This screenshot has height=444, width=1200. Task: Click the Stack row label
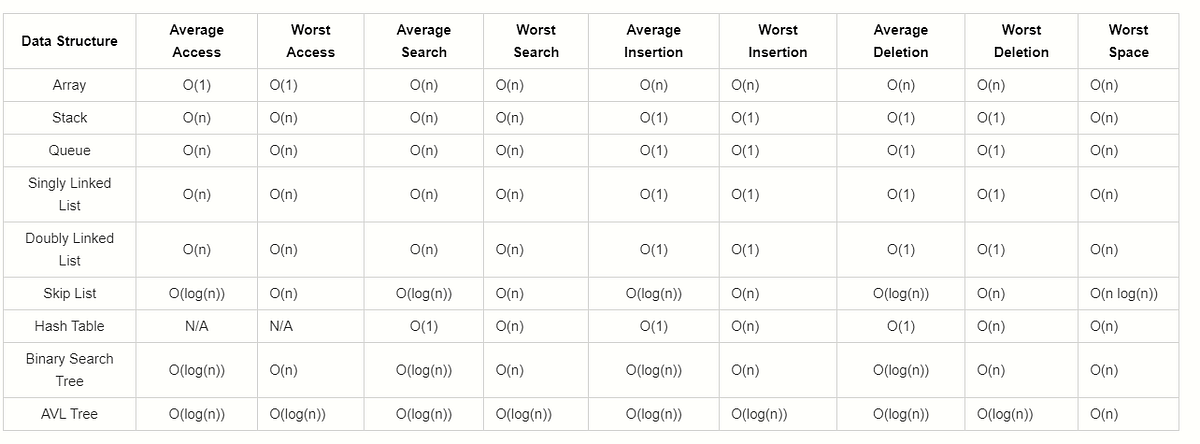pos(70,118)
